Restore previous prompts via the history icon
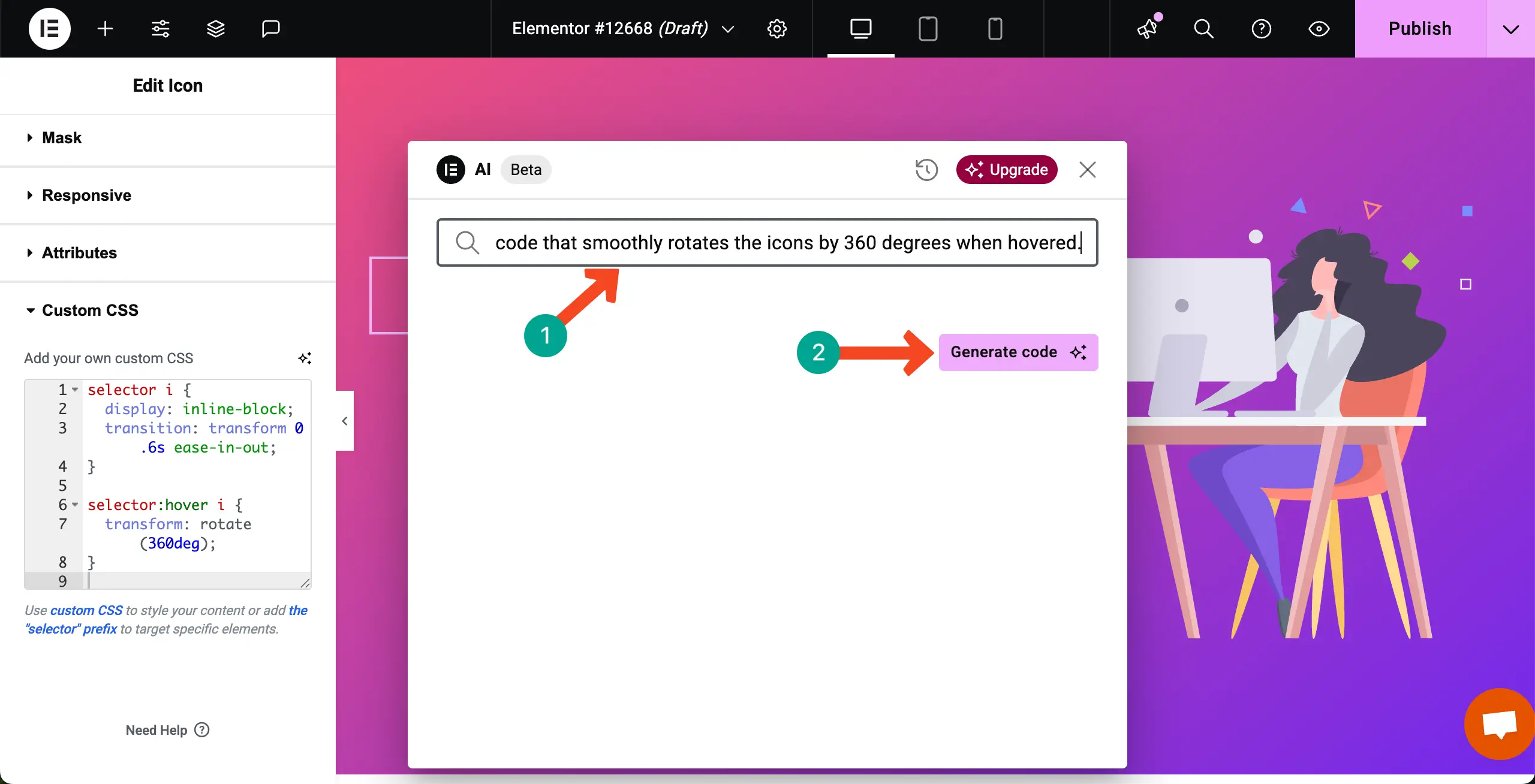The height and width of the screenshot is (784, 1535). click(x=925, y=170)
